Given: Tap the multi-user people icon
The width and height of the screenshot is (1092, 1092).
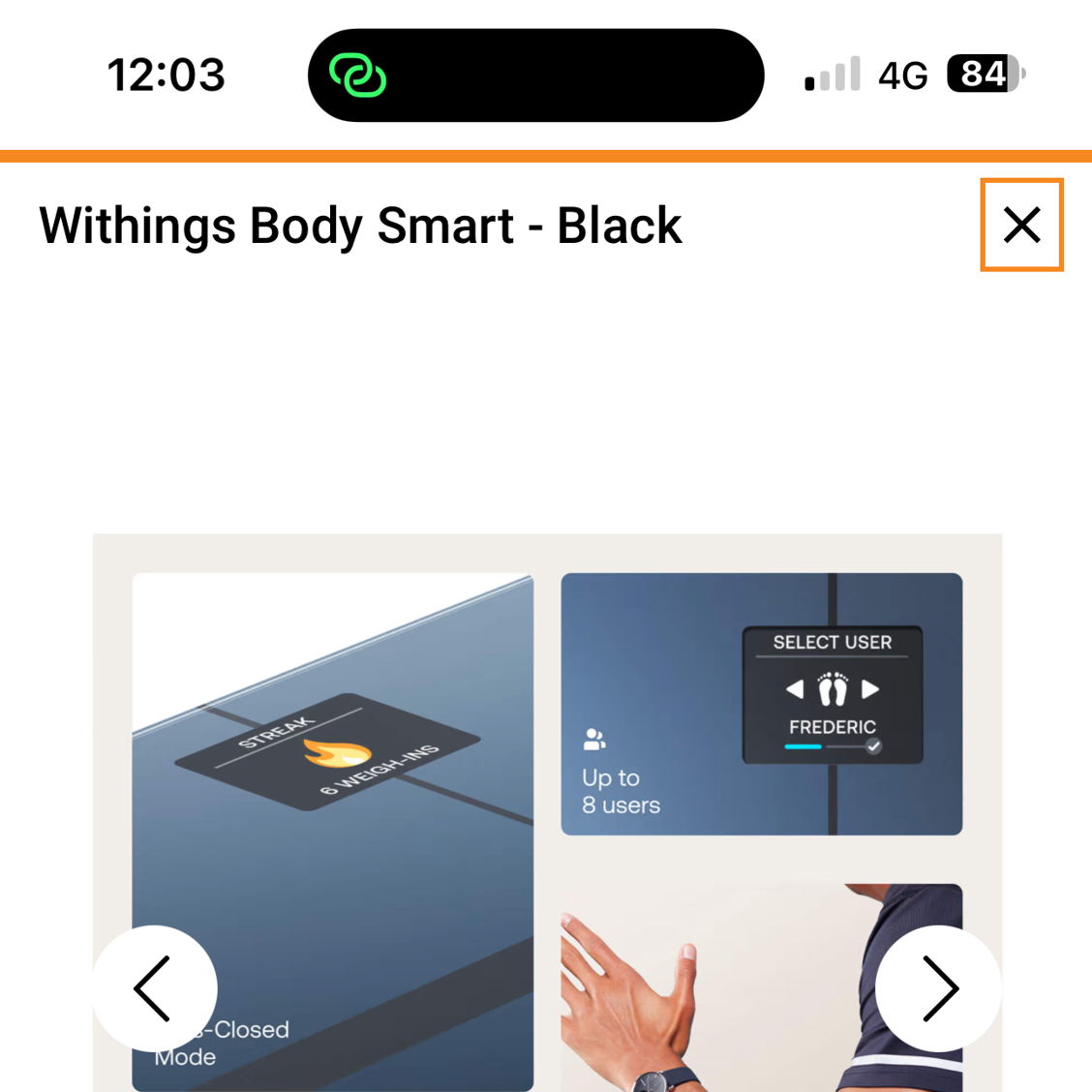Looking at the screenshot, I should 593,740.
